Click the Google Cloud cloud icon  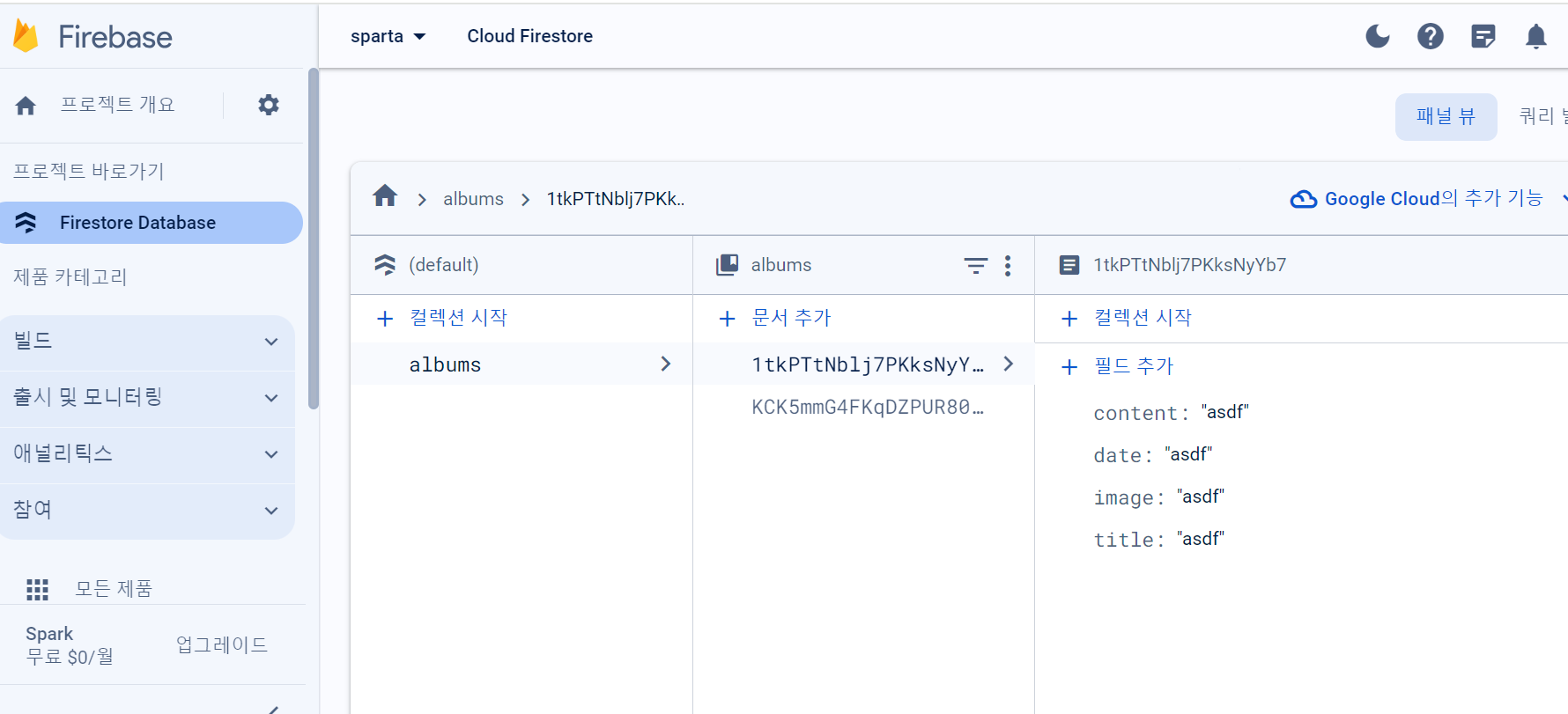tap(1304, 199)
